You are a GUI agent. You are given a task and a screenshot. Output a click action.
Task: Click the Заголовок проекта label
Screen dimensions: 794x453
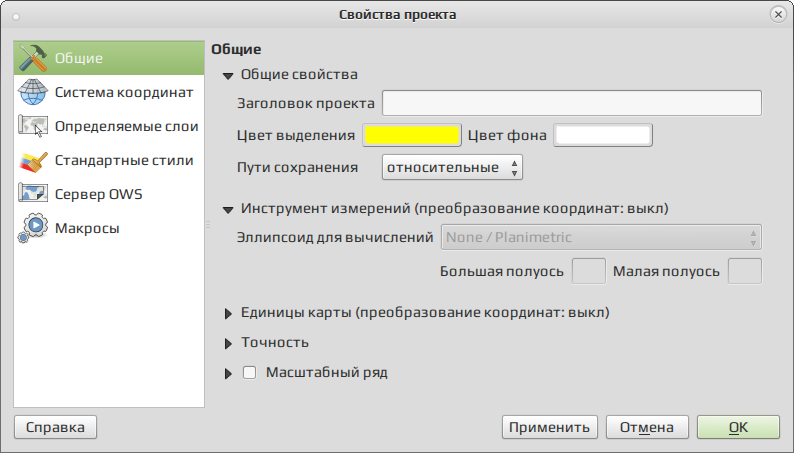pyautogui.click(x=306, y=103)
